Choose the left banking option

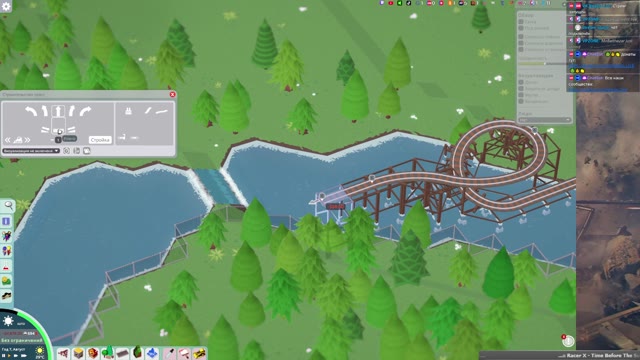coord(44,130)
